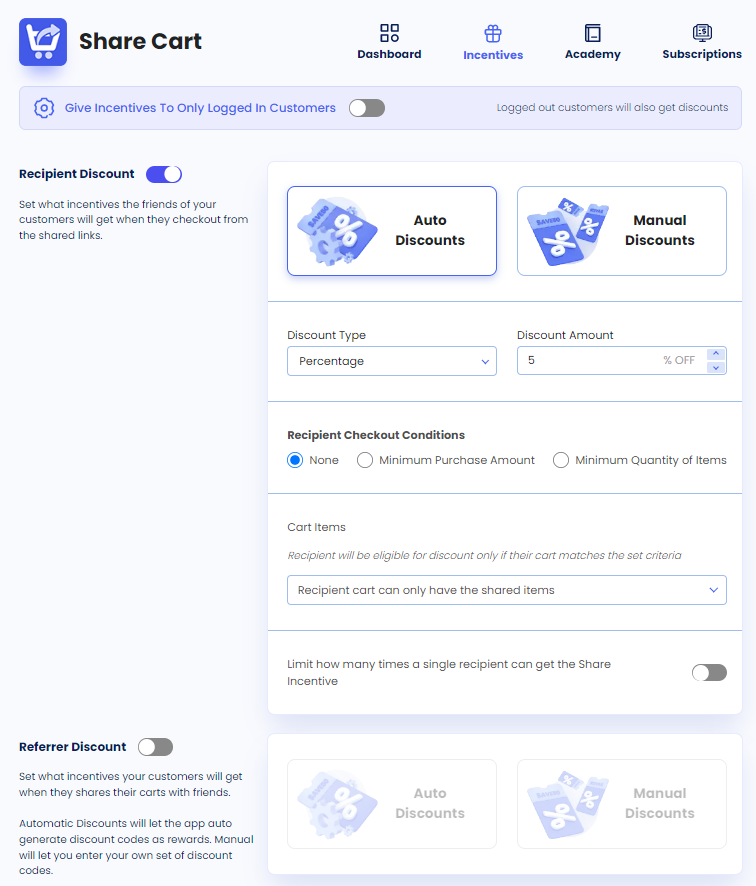Enable the Referrer Discount toggle
This screenshot has width=756, height=886.
coord(155,747)
